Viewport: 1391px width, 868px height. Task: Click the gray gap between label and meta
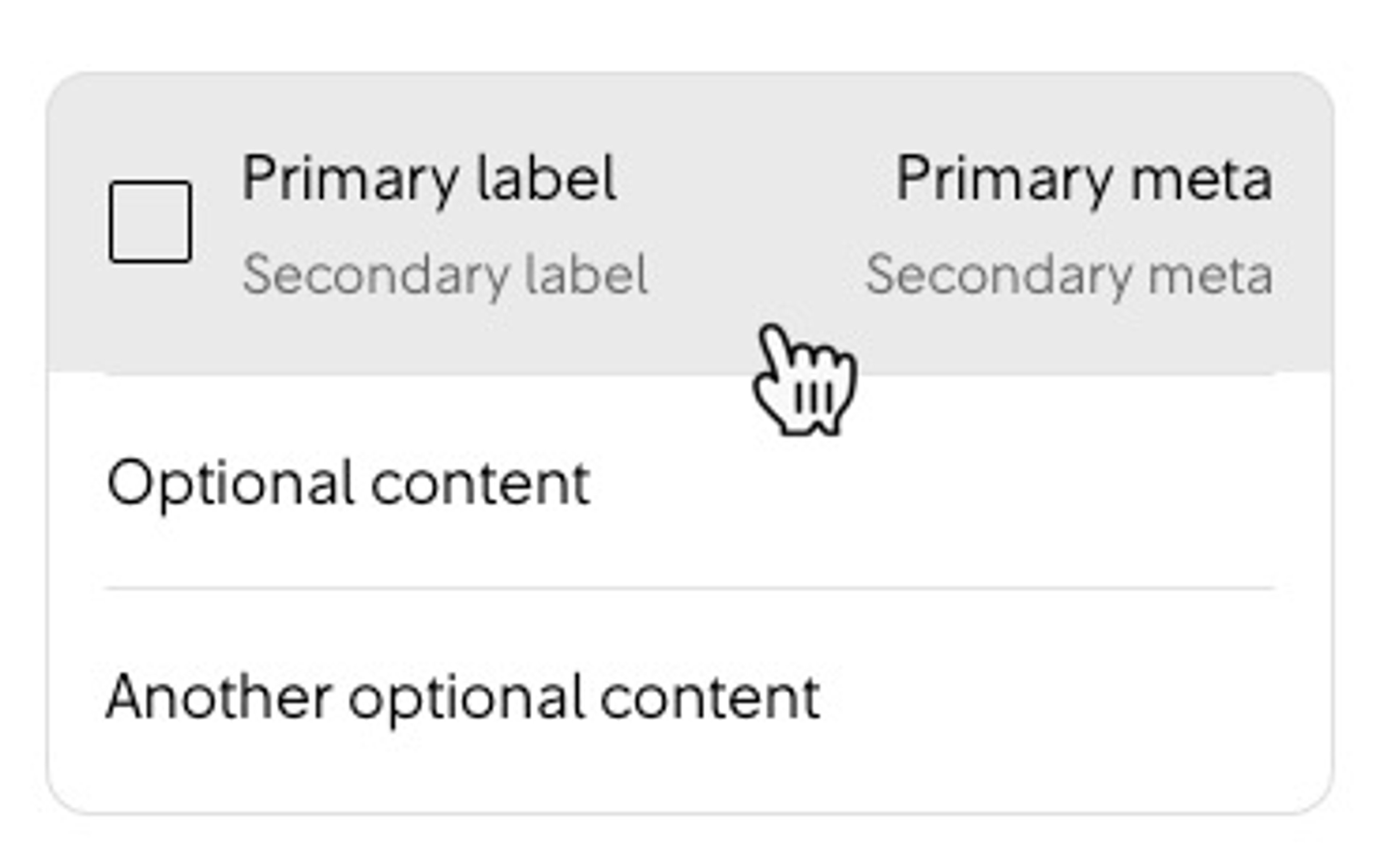click(x=755, y=224)
